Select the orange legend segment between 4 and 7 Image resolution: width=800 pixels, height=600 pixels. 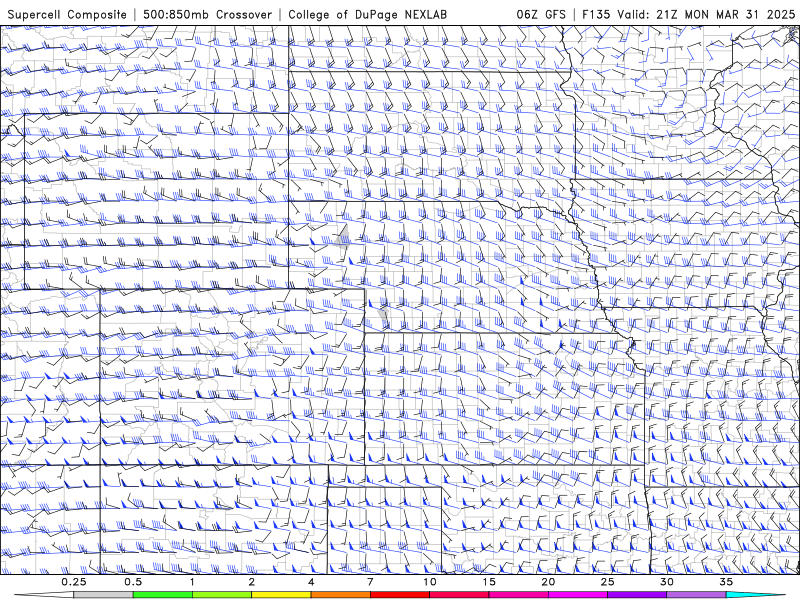340,595
